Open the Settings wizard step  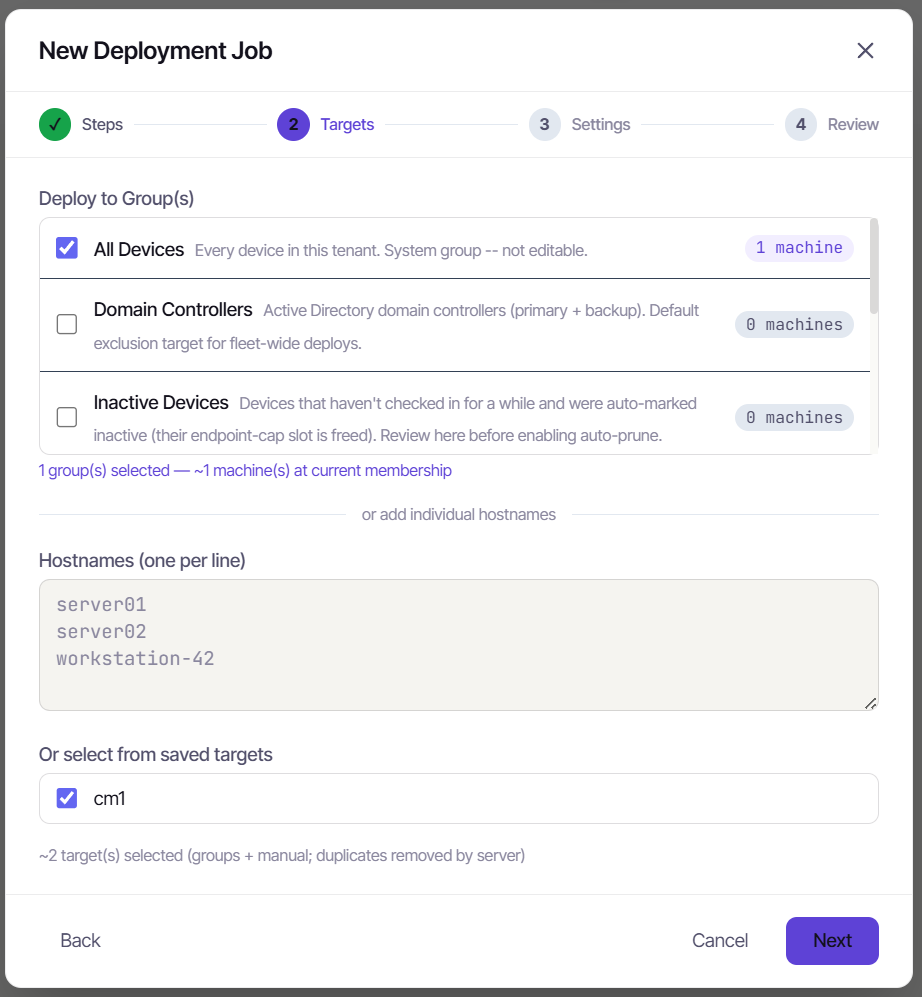tap(601, 124)
